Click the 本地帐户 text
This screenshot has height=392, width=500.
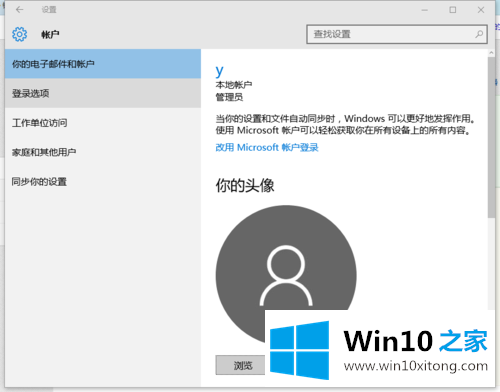pyautogui.click(x=234, y=85)
